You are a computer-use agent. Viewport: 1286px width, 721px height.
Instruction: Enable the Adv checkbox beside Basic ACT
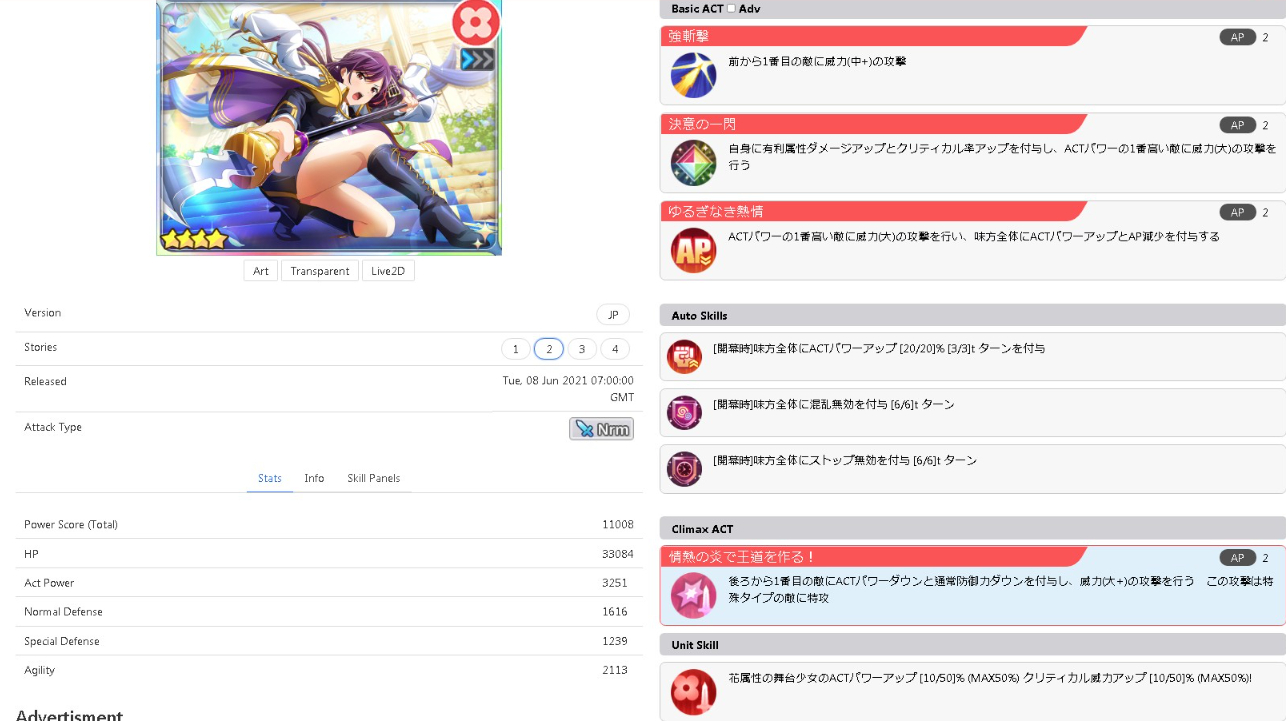pos(731,9)
